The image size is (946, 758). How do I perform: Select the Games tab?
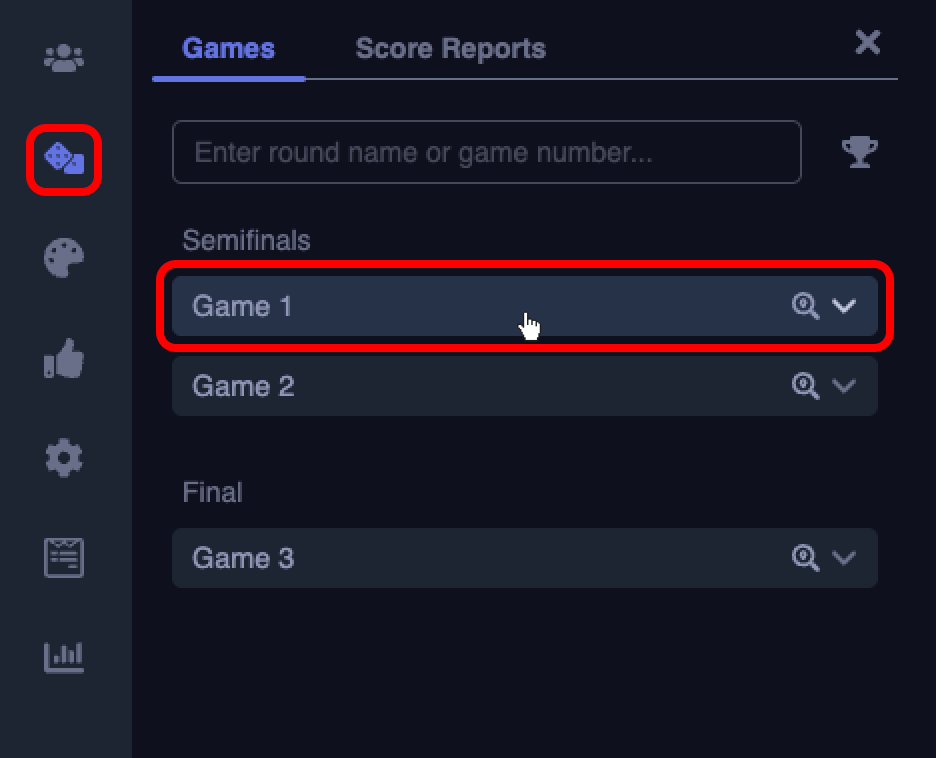228,47
